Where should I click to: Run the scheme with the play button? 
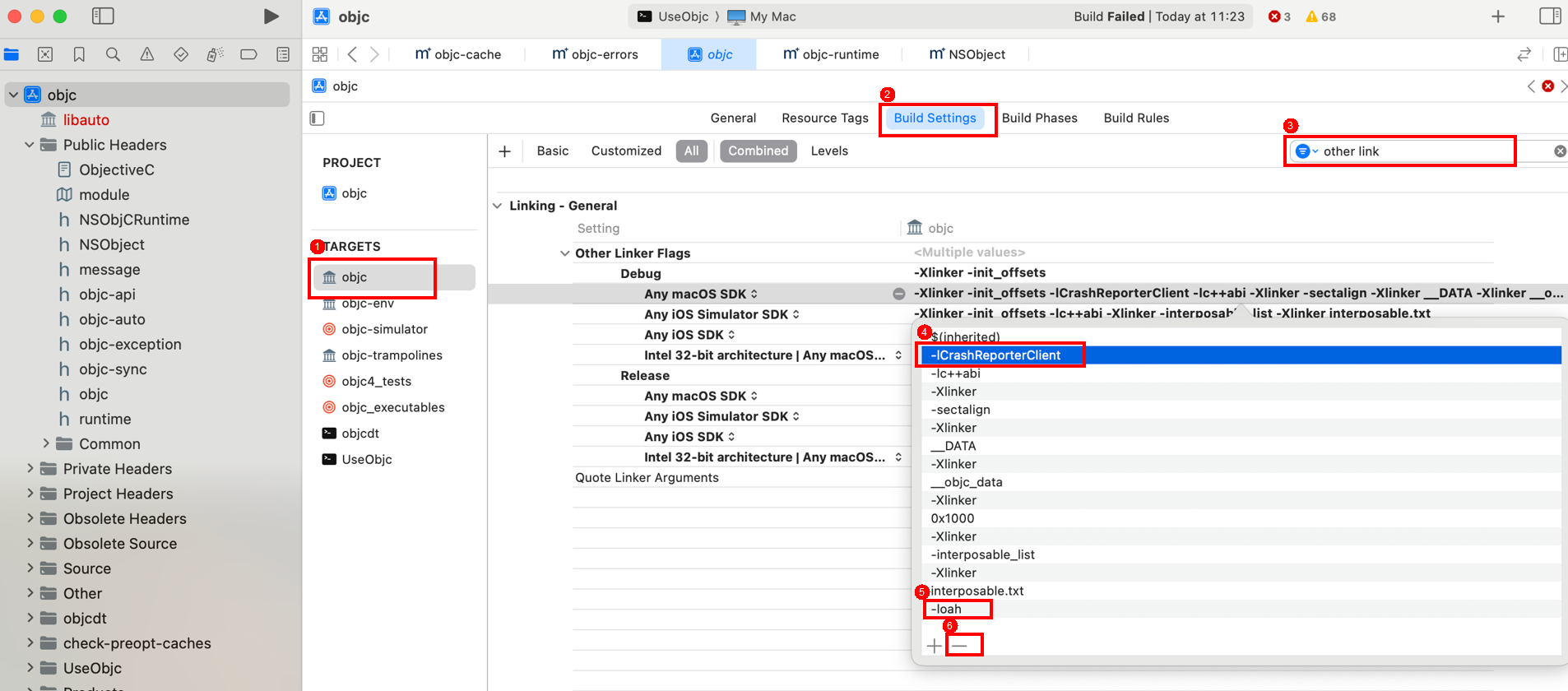[x=271, y=16]
